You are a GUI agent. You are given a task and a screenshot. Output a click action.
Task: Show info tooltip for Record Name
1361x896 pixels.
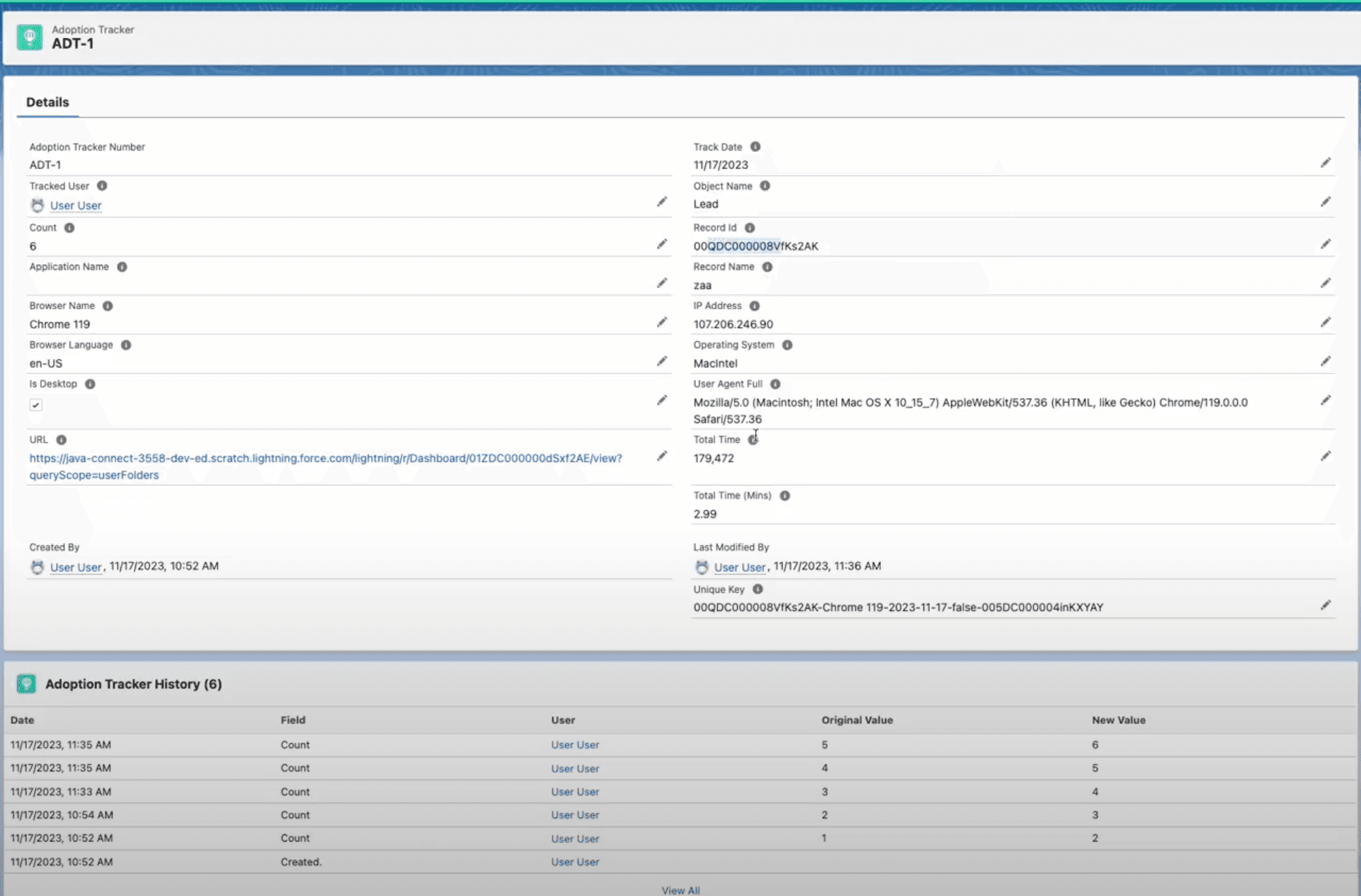767,267
